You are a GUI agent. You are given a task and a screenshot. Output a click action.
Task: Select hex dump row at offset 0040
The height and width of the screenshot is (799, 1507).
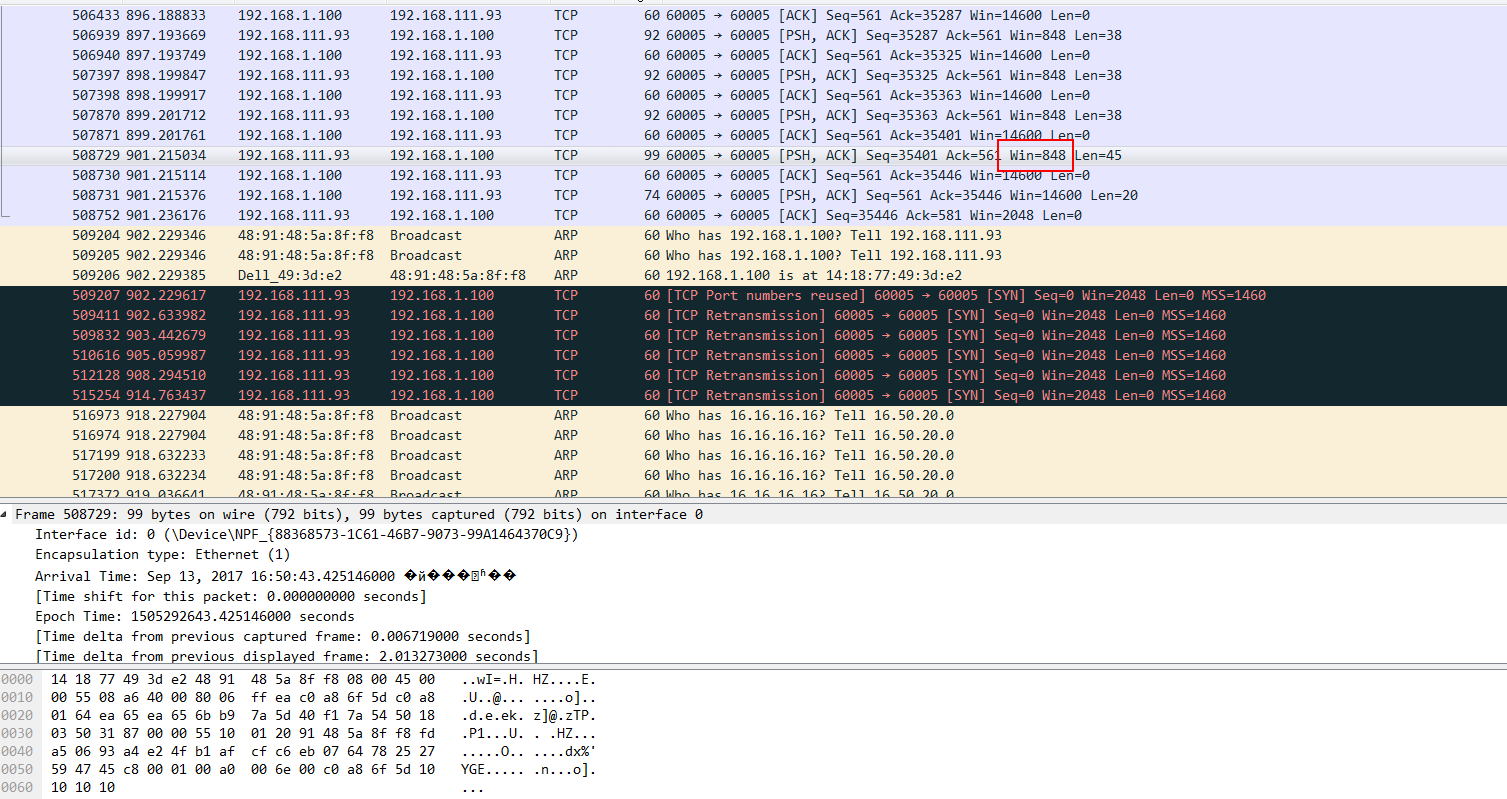click(x=300, y=751)
